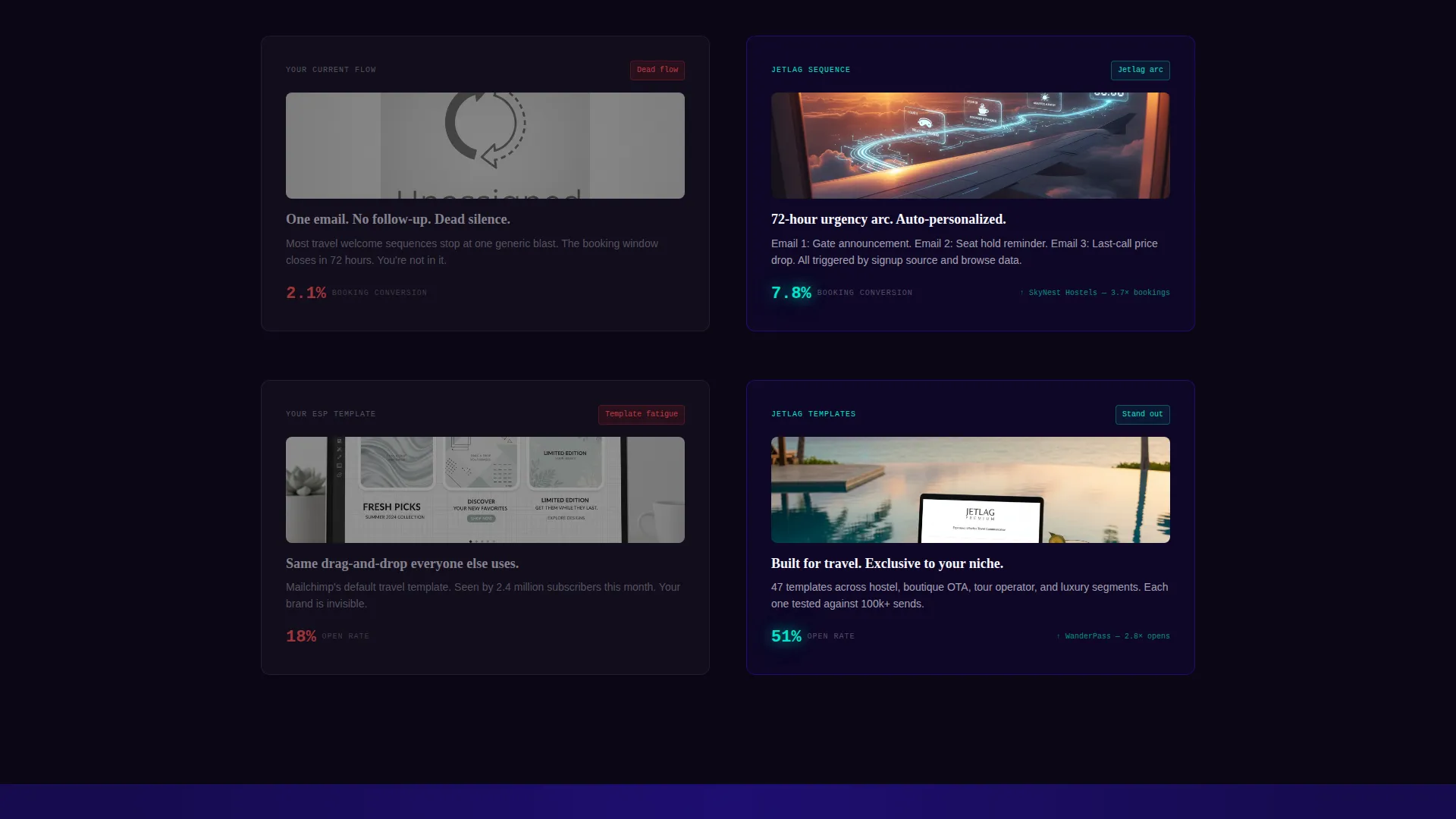Click 'JETLAG SEQUENCE' label
Viewport: 1456px width, 819px height.
811,70
